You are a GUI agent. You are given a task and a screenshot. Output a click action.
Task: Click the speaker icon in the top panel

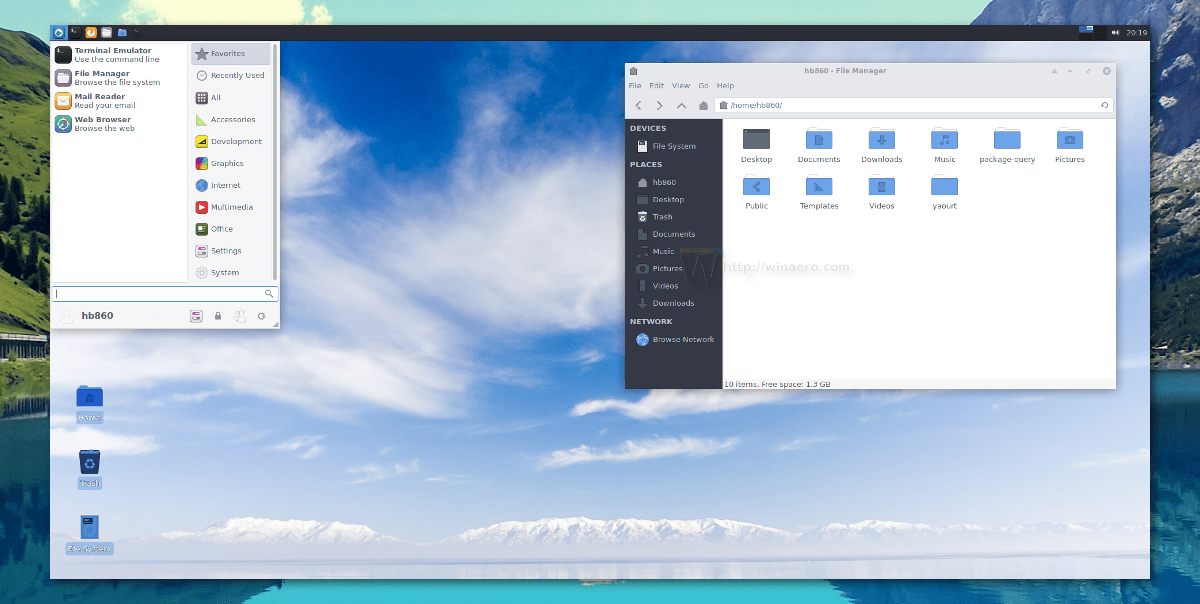click(1114, 31)
